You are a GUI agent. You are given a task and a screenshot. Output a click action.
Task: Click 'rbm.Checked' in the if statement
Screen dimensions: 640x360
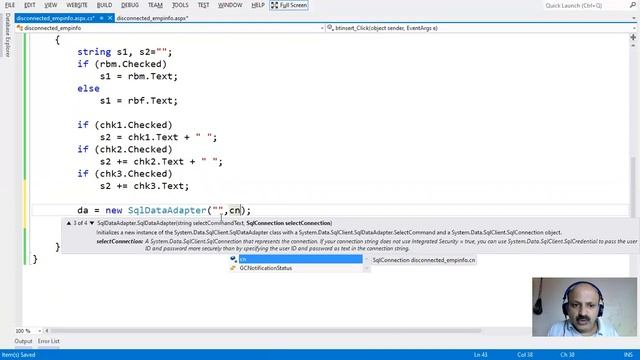(x=131, y=64)
